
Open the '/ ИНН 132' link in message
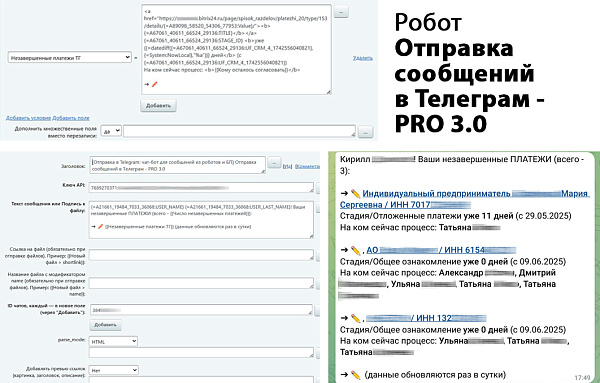(x=426, y=318)
